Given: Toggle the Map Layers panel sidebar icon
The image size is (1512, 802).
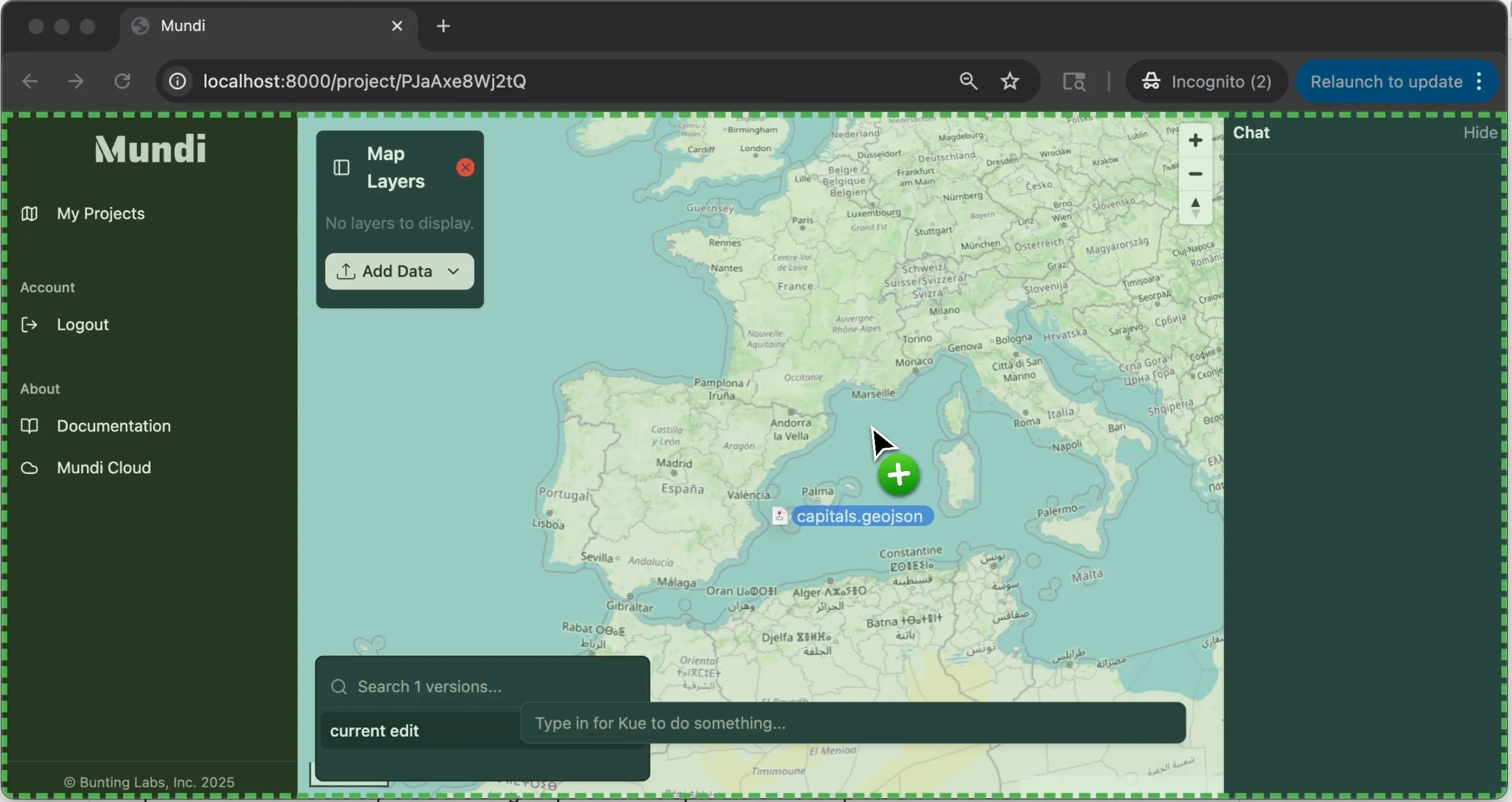Looking at the screenshot, I should pos(342,168).
